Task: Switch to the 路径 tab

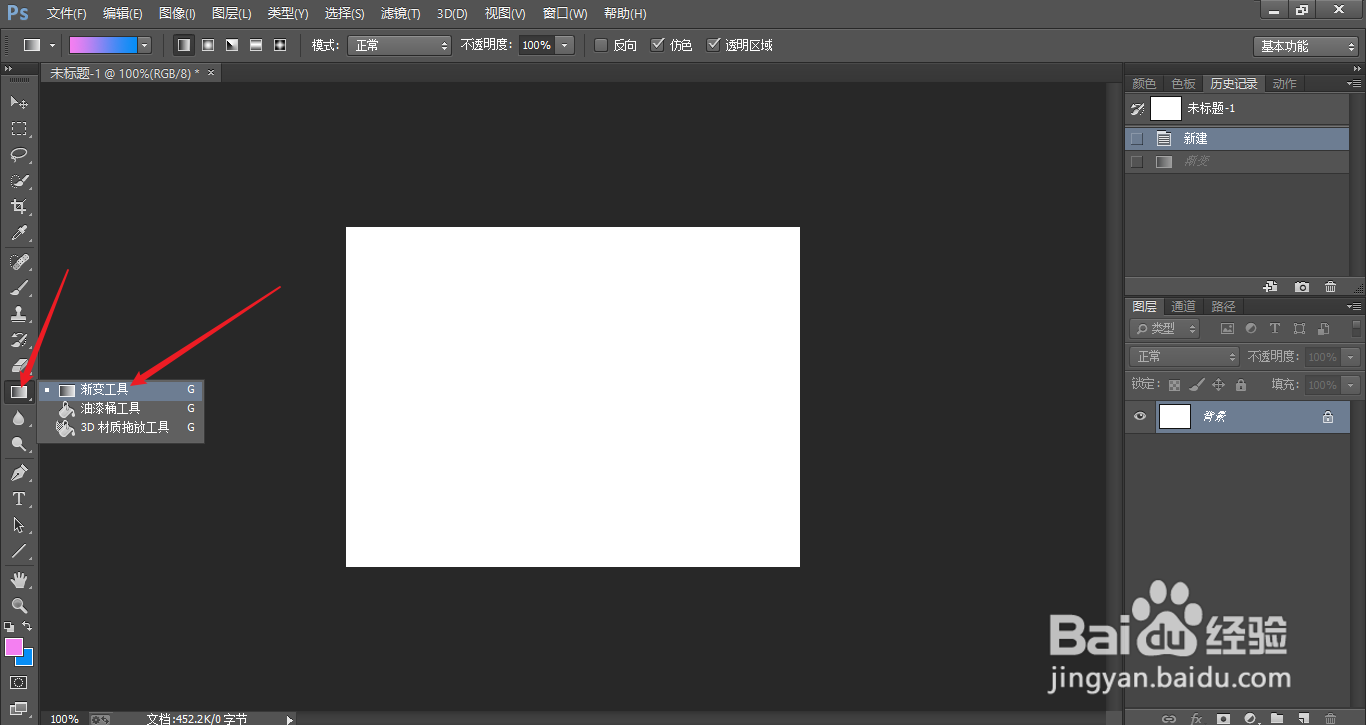Action: (x=1223, y=307)
